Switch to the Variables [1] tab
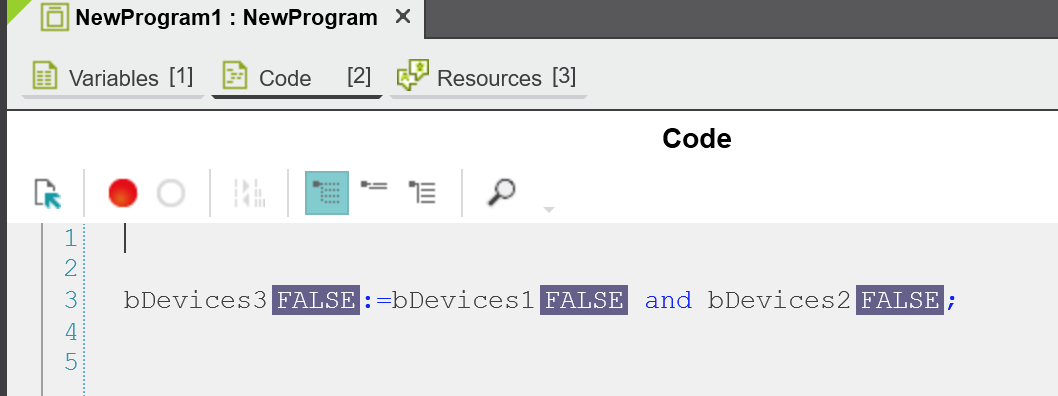Viewport: 1058px width, 396px height. pos(113,78)
